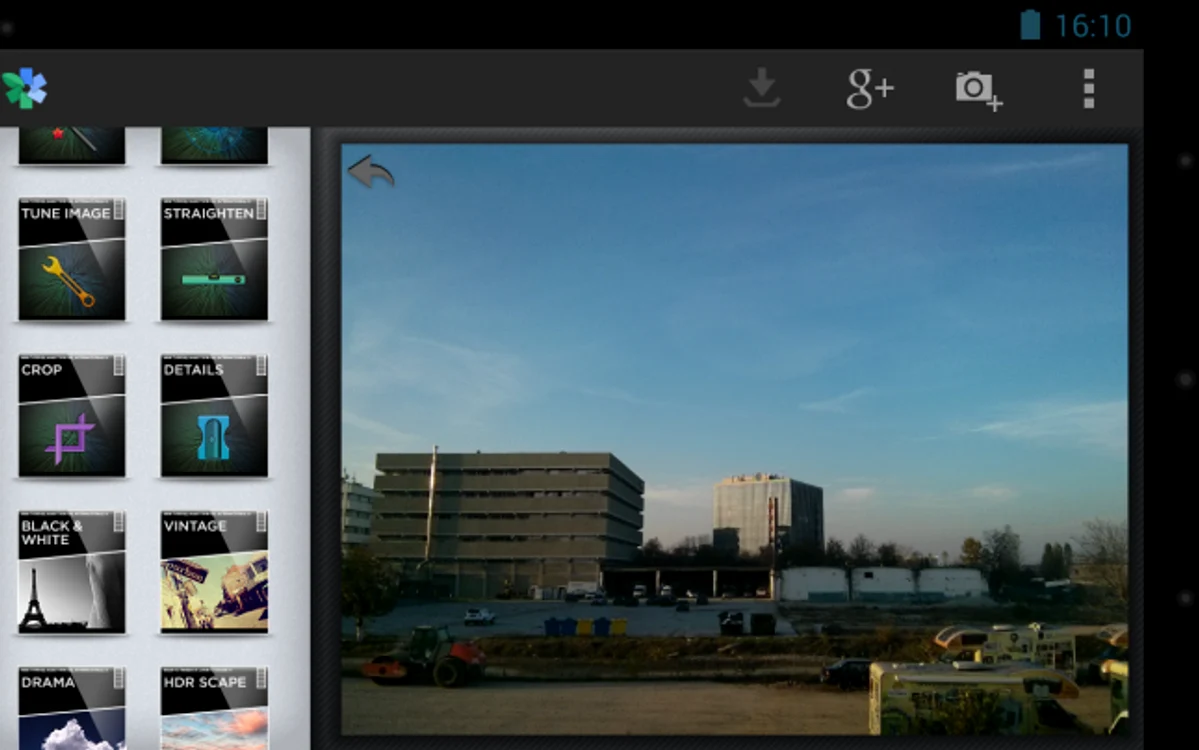
Task: Click the 16:10 clock in status bar
Action: coord(1093,26)
